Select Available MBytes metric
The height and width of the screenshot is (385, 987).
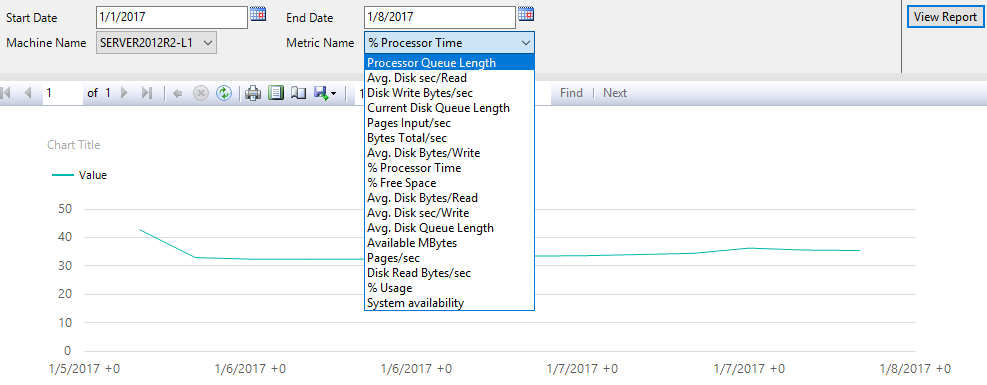449,243
